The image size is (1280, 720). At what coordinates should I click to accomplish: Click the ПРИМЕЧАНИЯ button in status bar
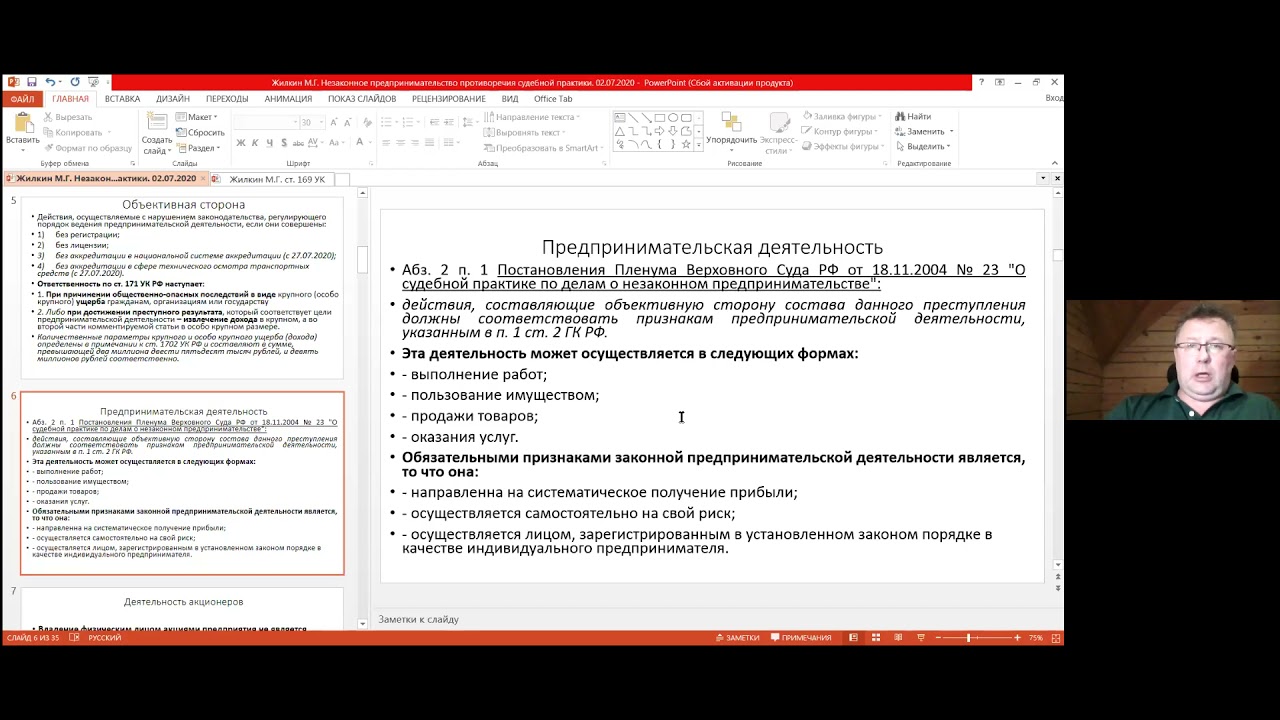tap(801, 638)
